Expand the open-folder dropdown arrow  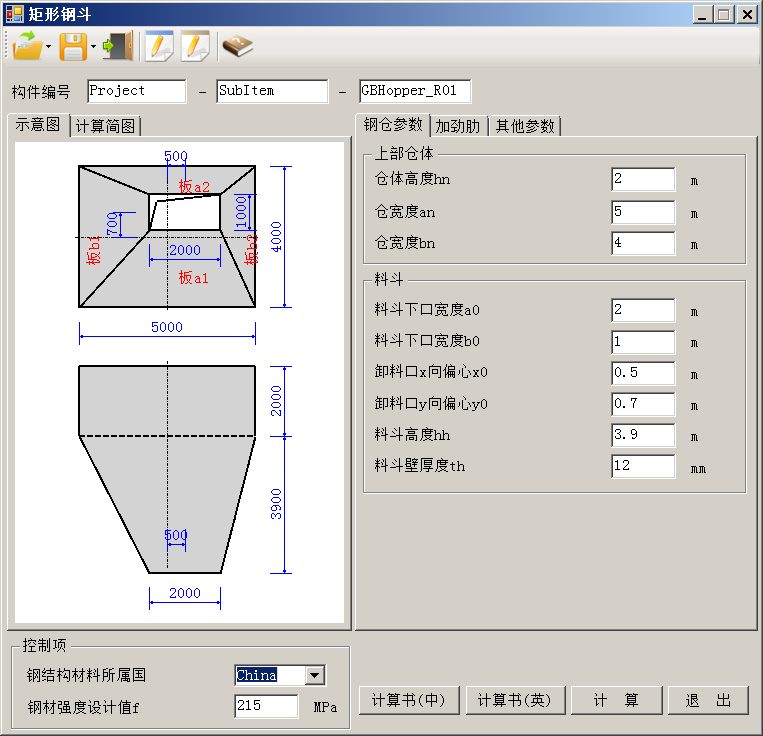click(48, 46)
